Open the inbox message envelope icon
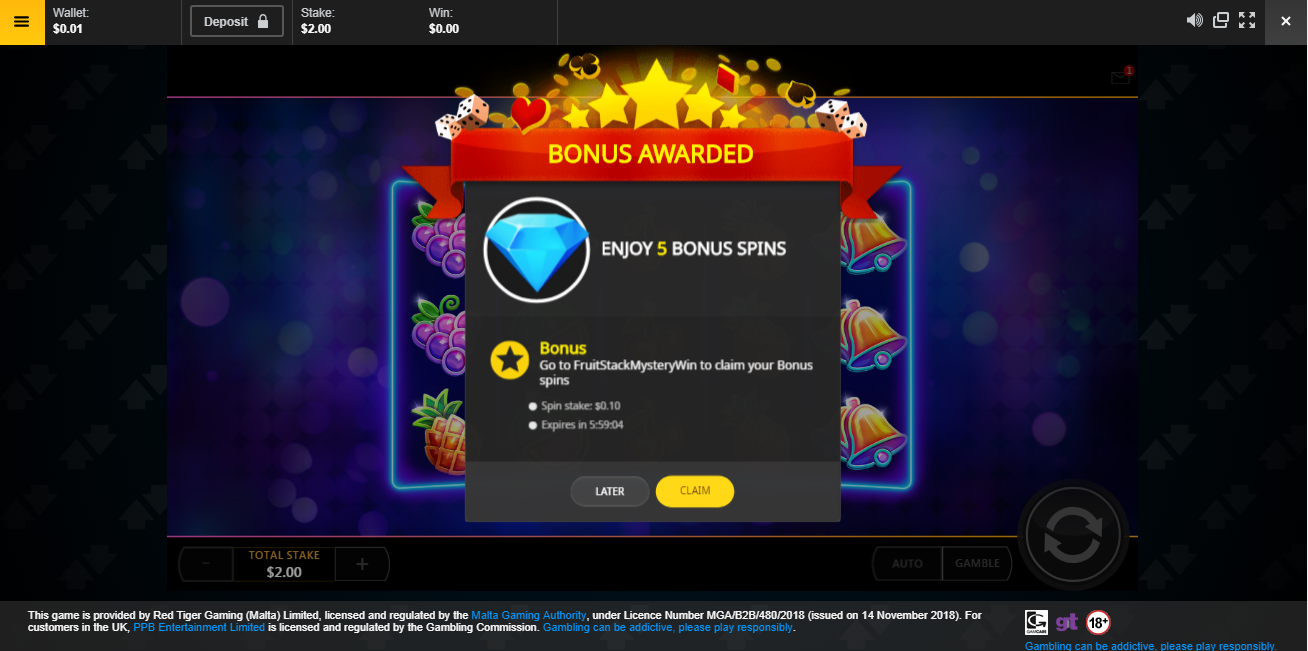The image size is (1308, 651). [x=1121, y=77]
